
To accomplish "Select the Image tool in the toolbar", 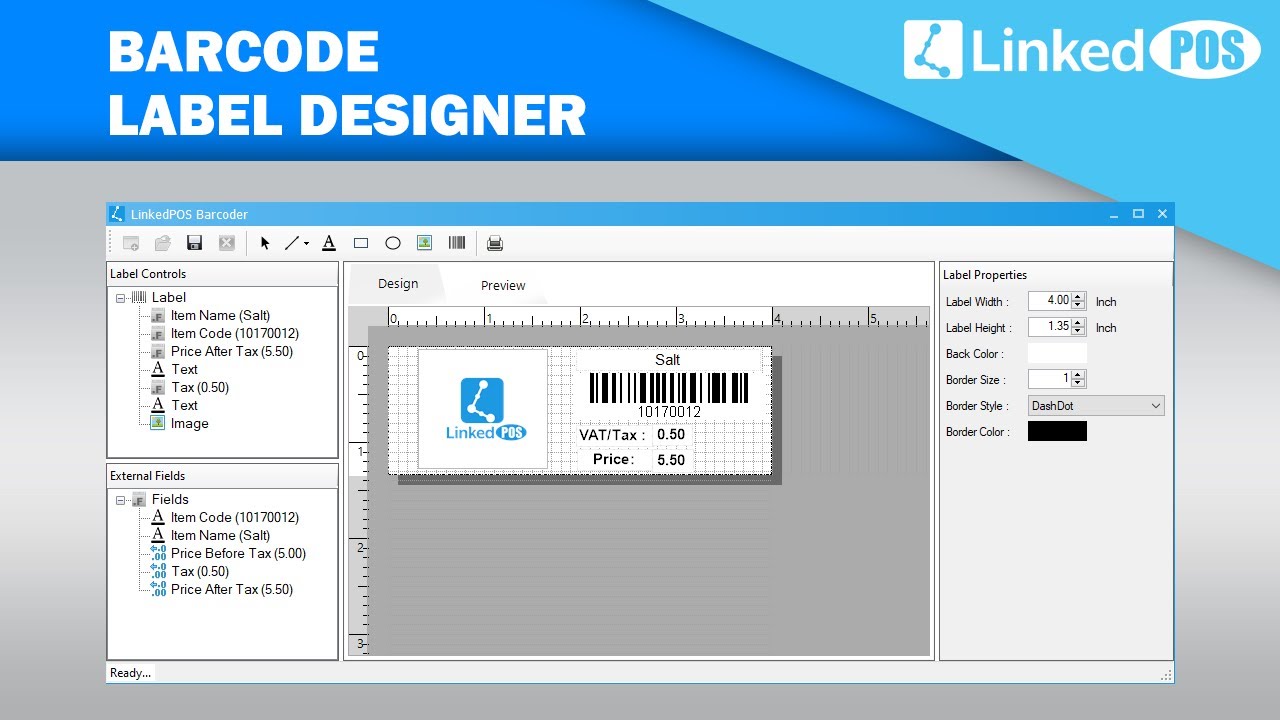I will tap(425, 243).
